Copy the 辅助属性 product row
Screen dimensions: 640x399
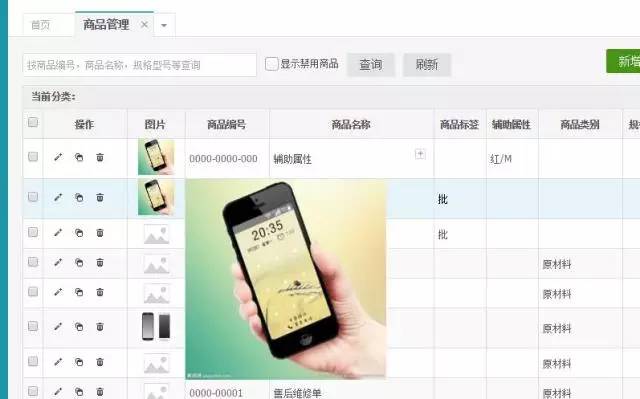(79, 157)
